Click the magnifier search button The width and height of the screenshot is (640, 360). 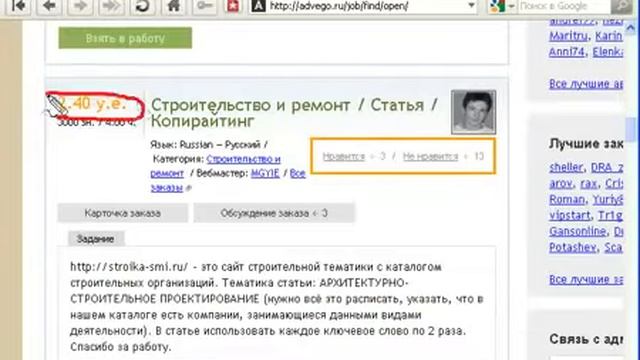coord(621,6)
